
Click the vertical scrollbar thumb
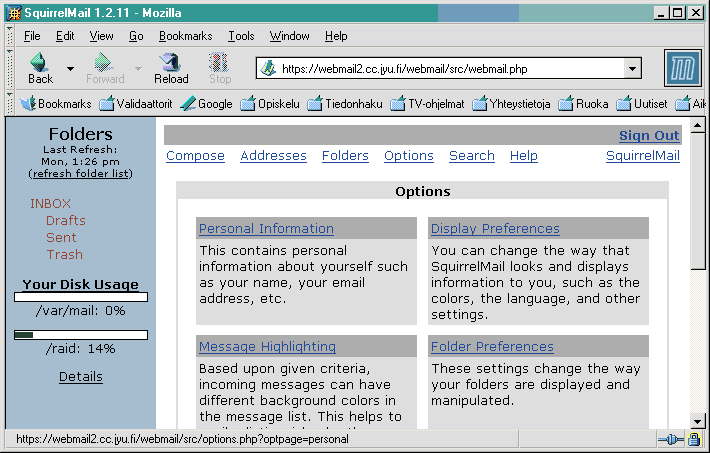[697, 201]
